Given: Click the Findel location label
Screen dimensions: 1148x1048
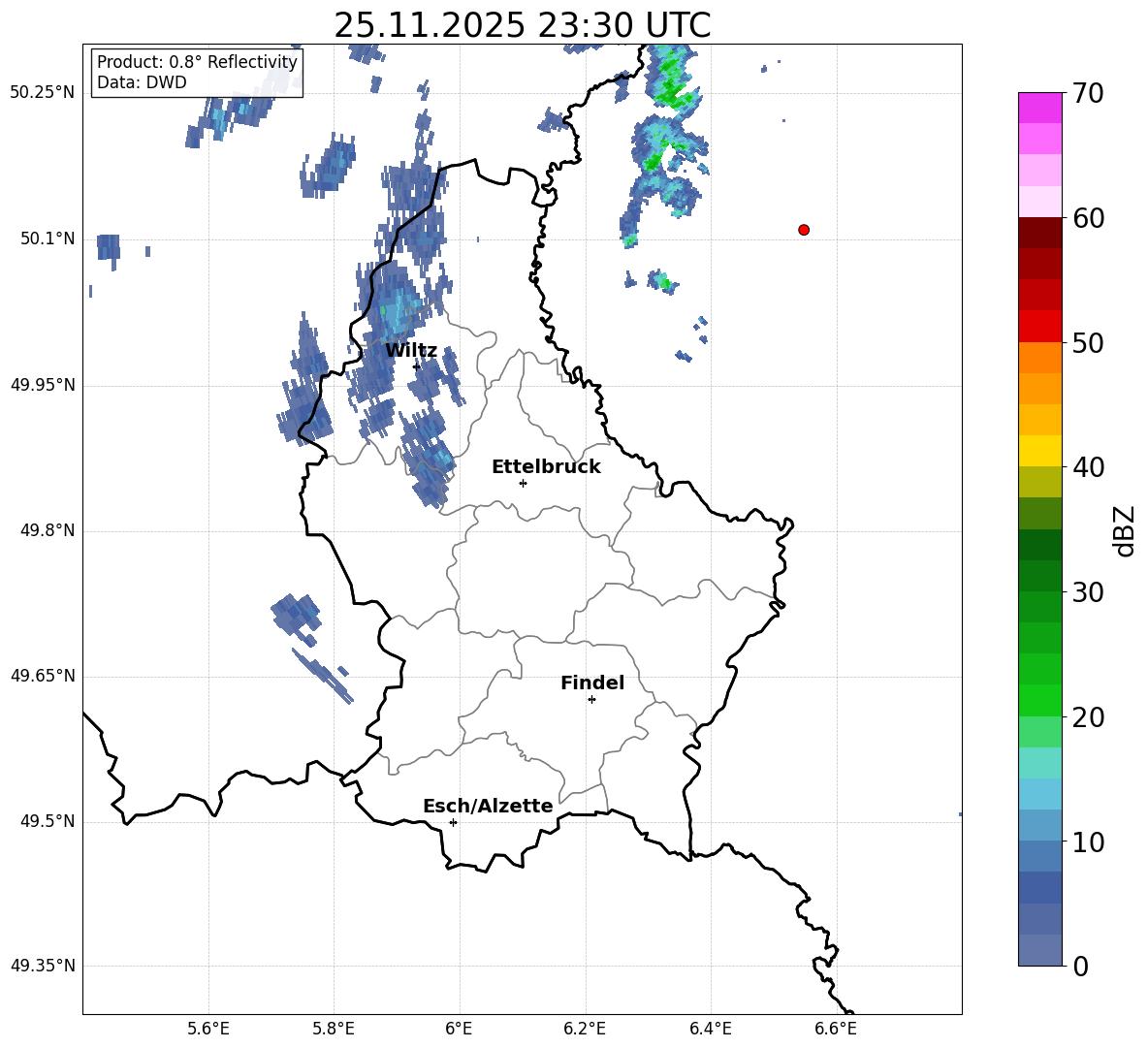Looking at the screenshot, I should (x=592, y=683).
